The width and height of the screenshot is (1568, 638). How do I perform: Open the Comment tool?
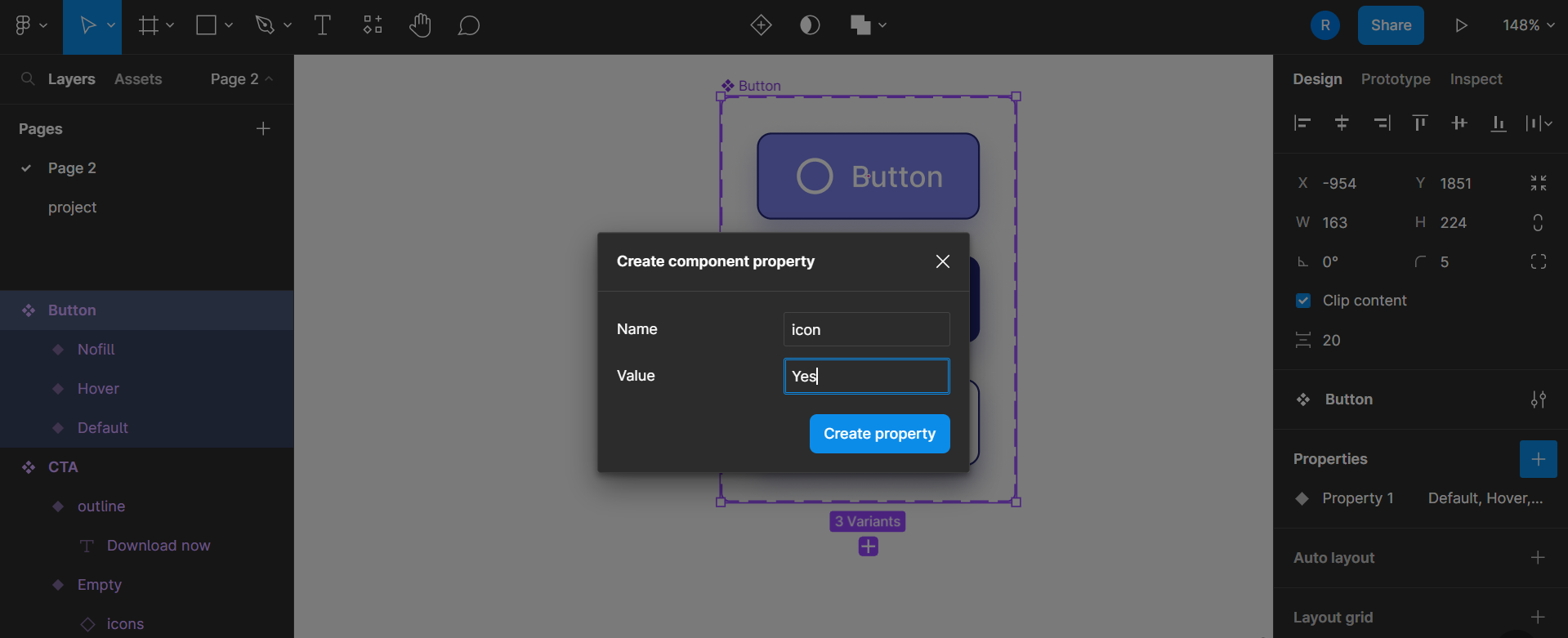coord(468,25)
